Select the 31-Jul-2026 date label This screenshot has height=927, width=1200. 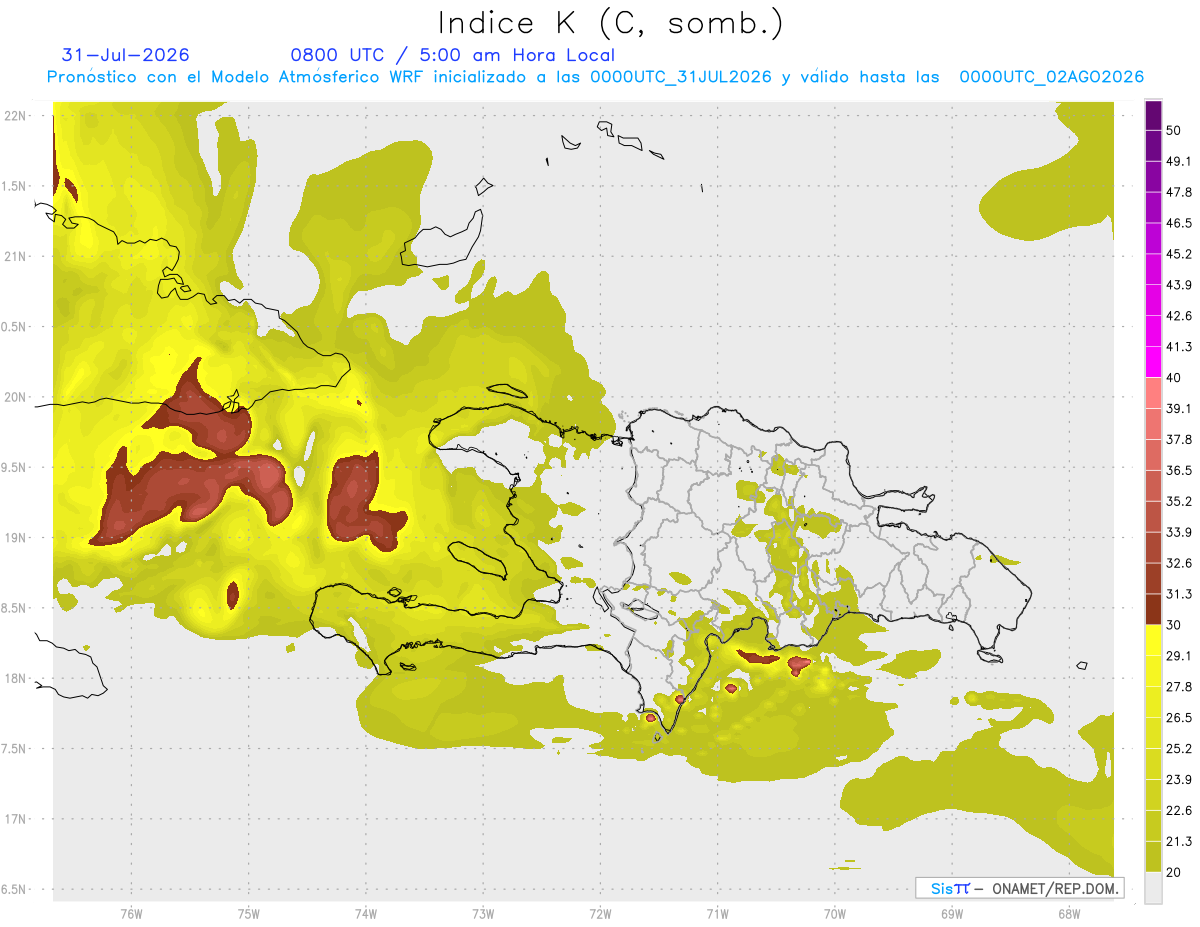125,55
